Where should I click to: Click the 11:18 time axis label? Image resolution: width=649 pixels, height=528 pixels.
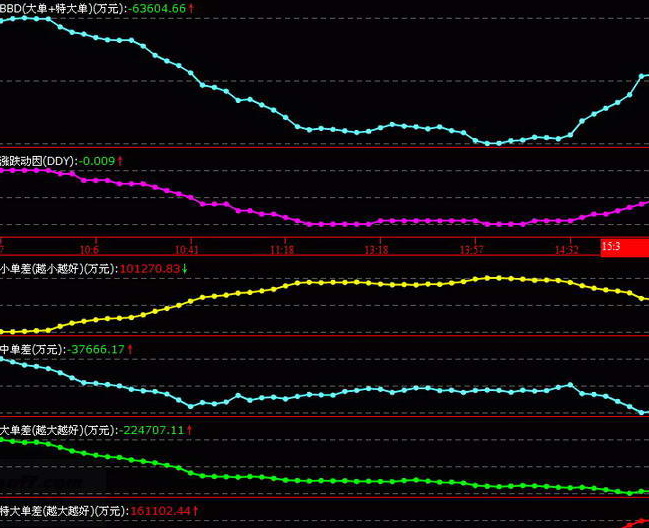[x=283, y=248]
